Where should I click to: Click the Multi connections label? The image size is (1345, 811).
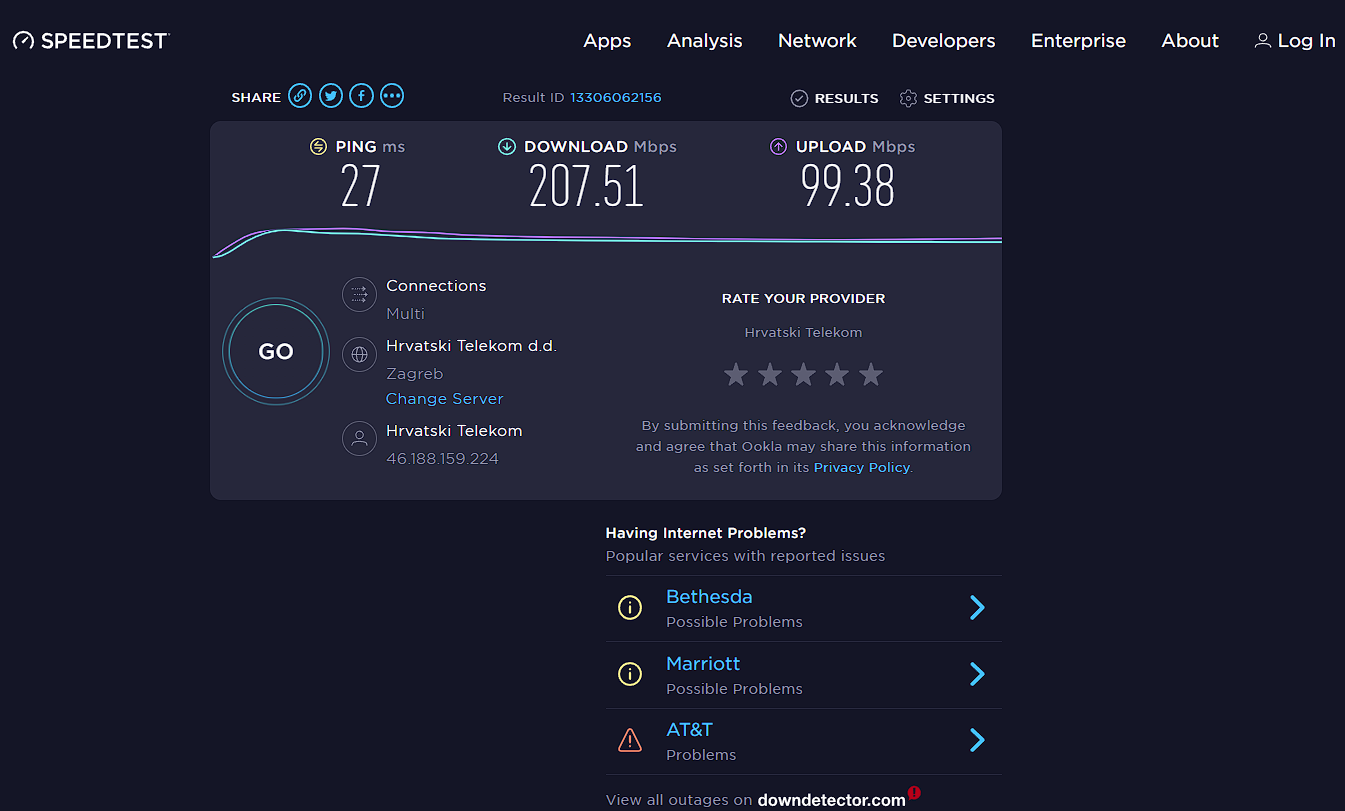click(x=405, y=313)
